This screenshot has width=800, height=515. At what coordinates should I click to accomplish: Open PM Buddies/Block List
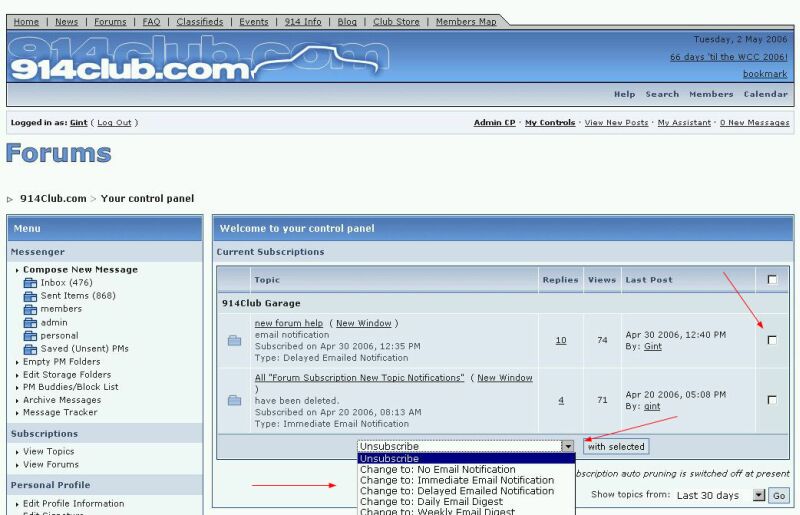[70, 387]
